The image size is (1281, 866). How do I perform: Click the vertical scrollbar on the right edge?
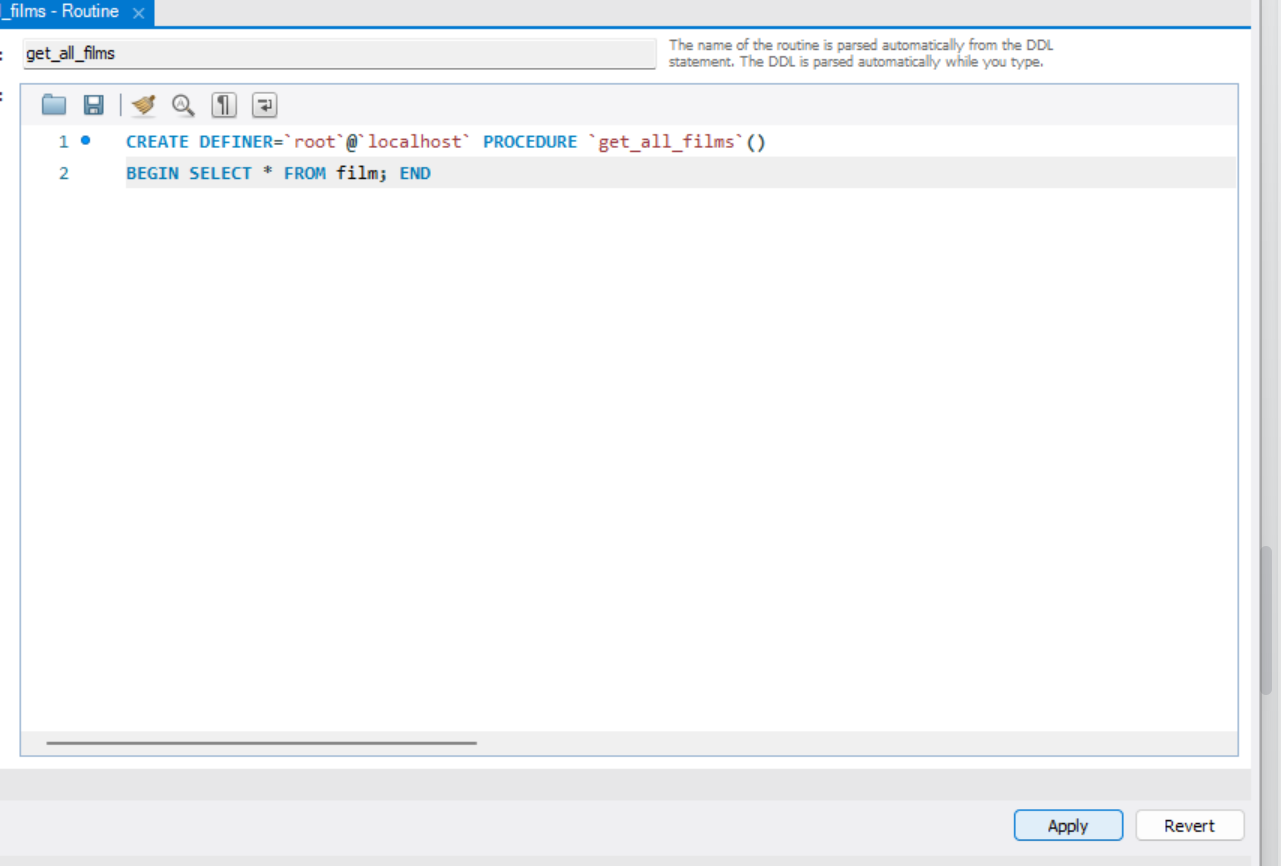click(1266, 620)
